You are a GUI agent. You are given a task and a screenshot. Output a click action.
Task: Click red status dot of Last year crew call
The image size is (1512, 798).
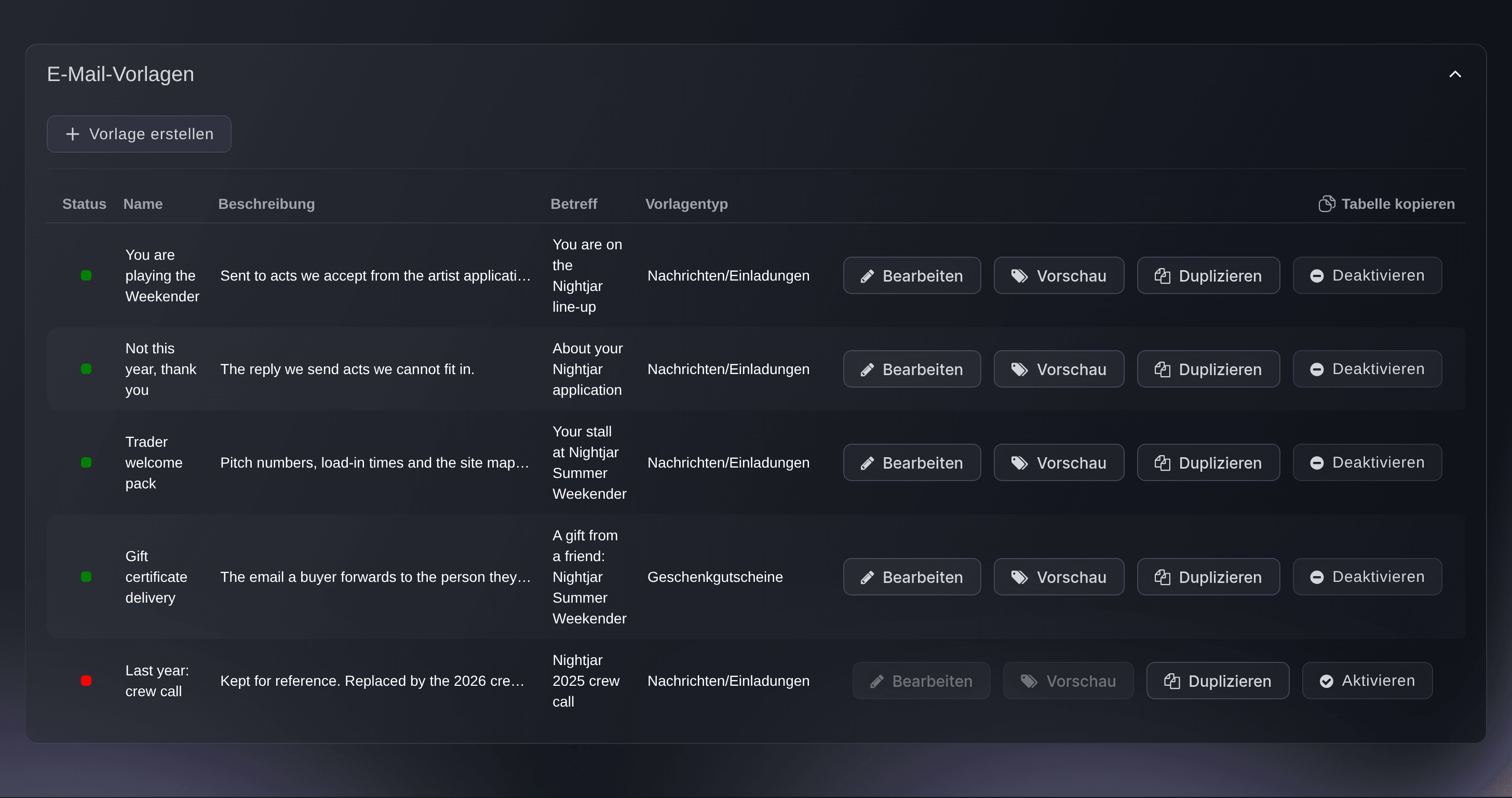click(x=86, y=681)
